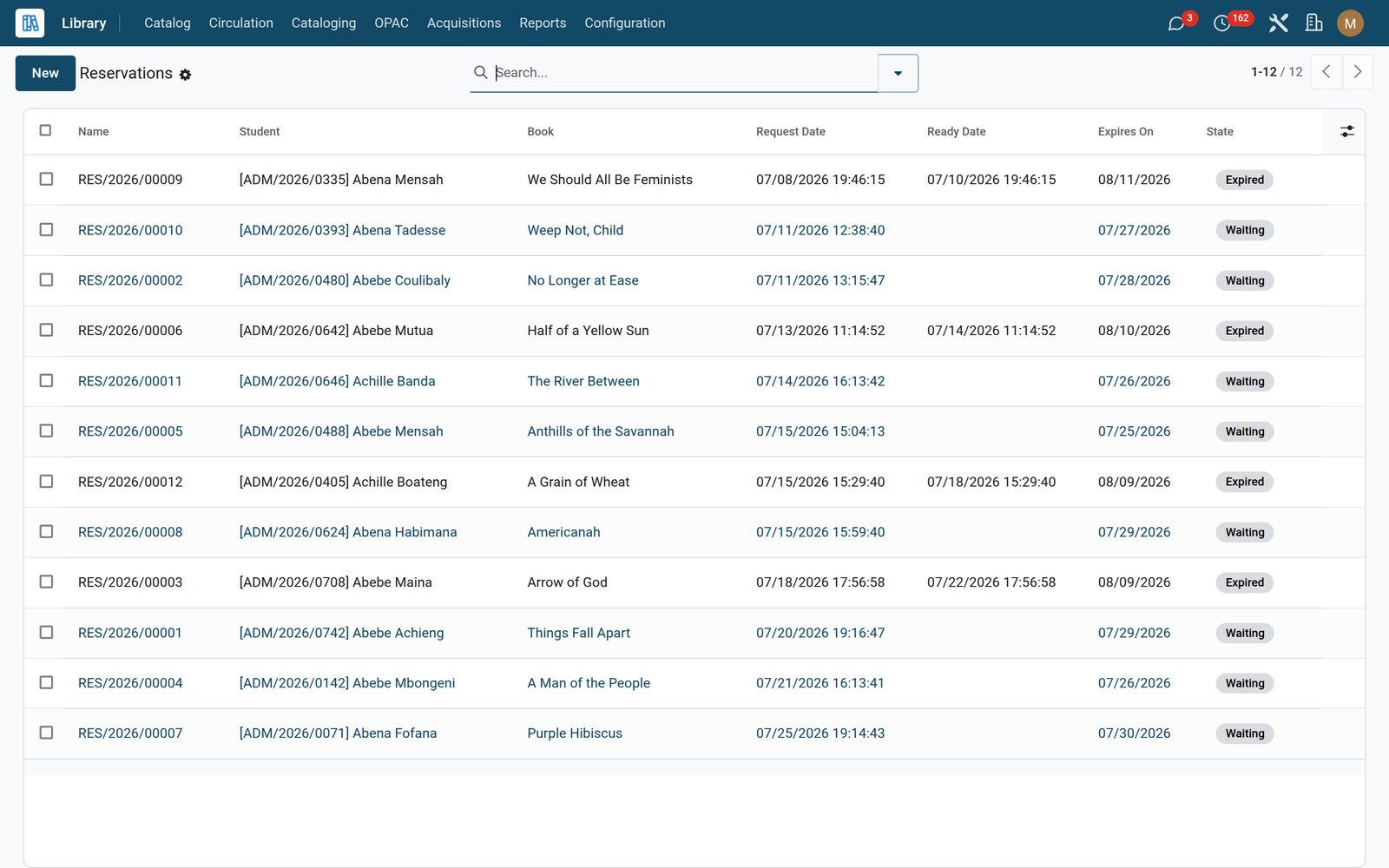Open the messages chat icon

(x=1176, y=23)
